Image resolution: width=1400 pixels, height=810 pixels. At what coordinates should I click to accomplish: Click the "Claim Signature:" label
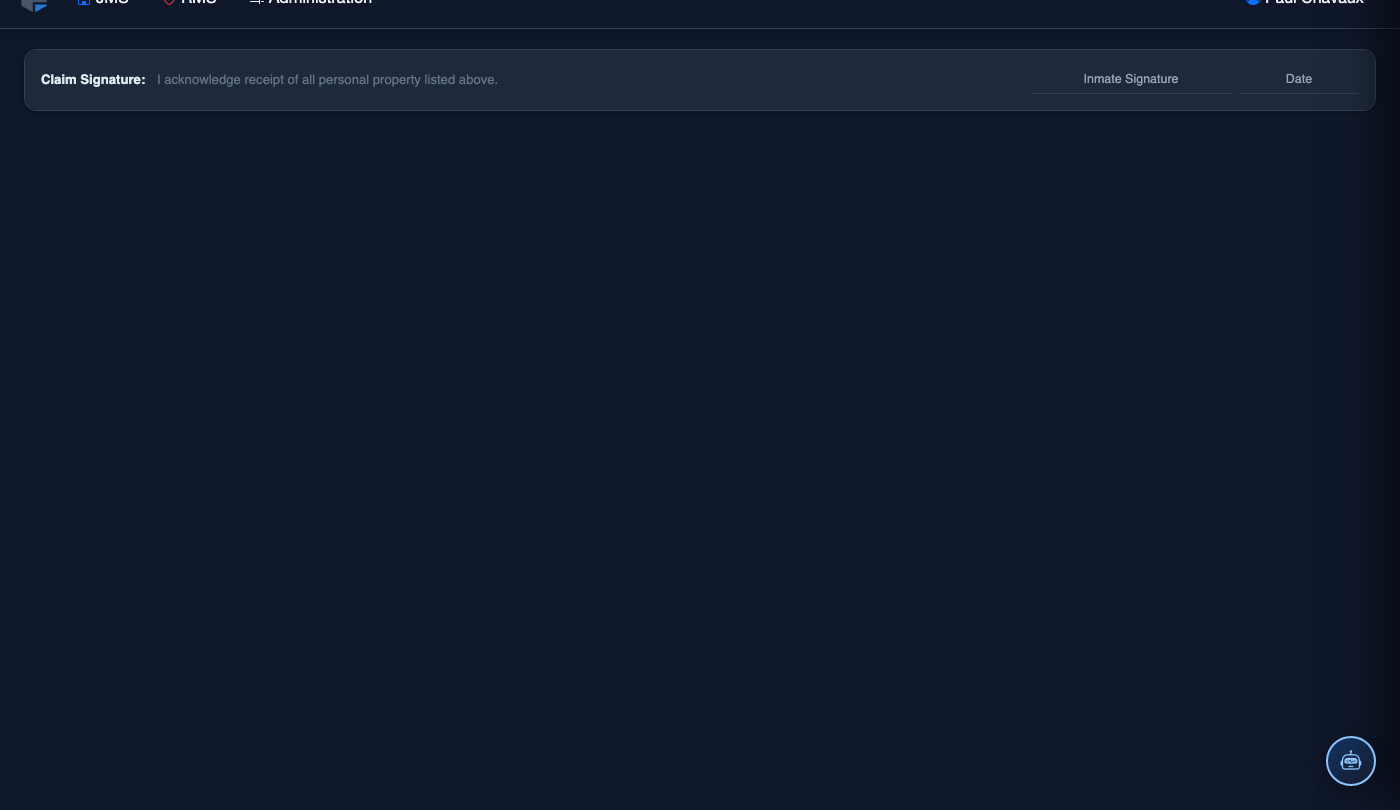point(93,80)
